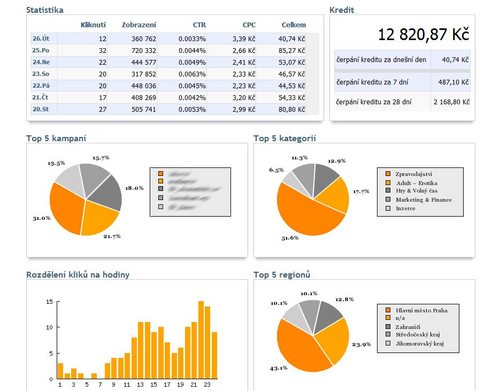The height and width of the screenshot is (391, 500).
Task: Click the Hry & Volný čas legend swatch
Action: [388, 190]
